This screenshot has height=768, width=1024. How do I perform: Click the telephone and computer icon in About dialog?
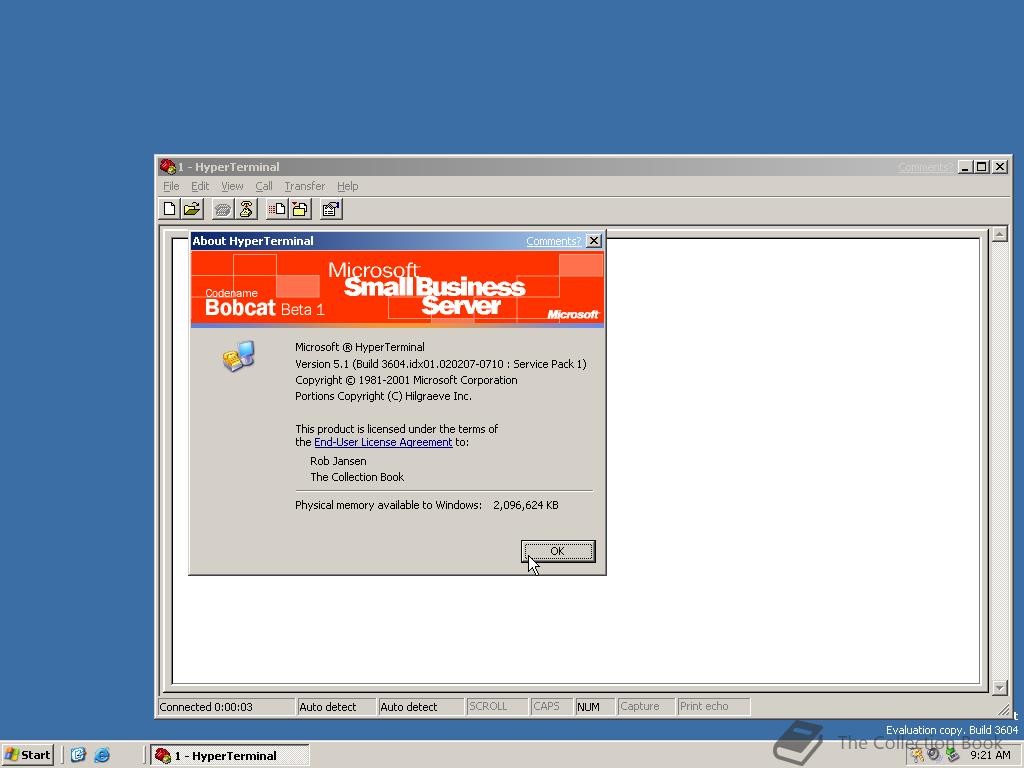tap(238, 356)
